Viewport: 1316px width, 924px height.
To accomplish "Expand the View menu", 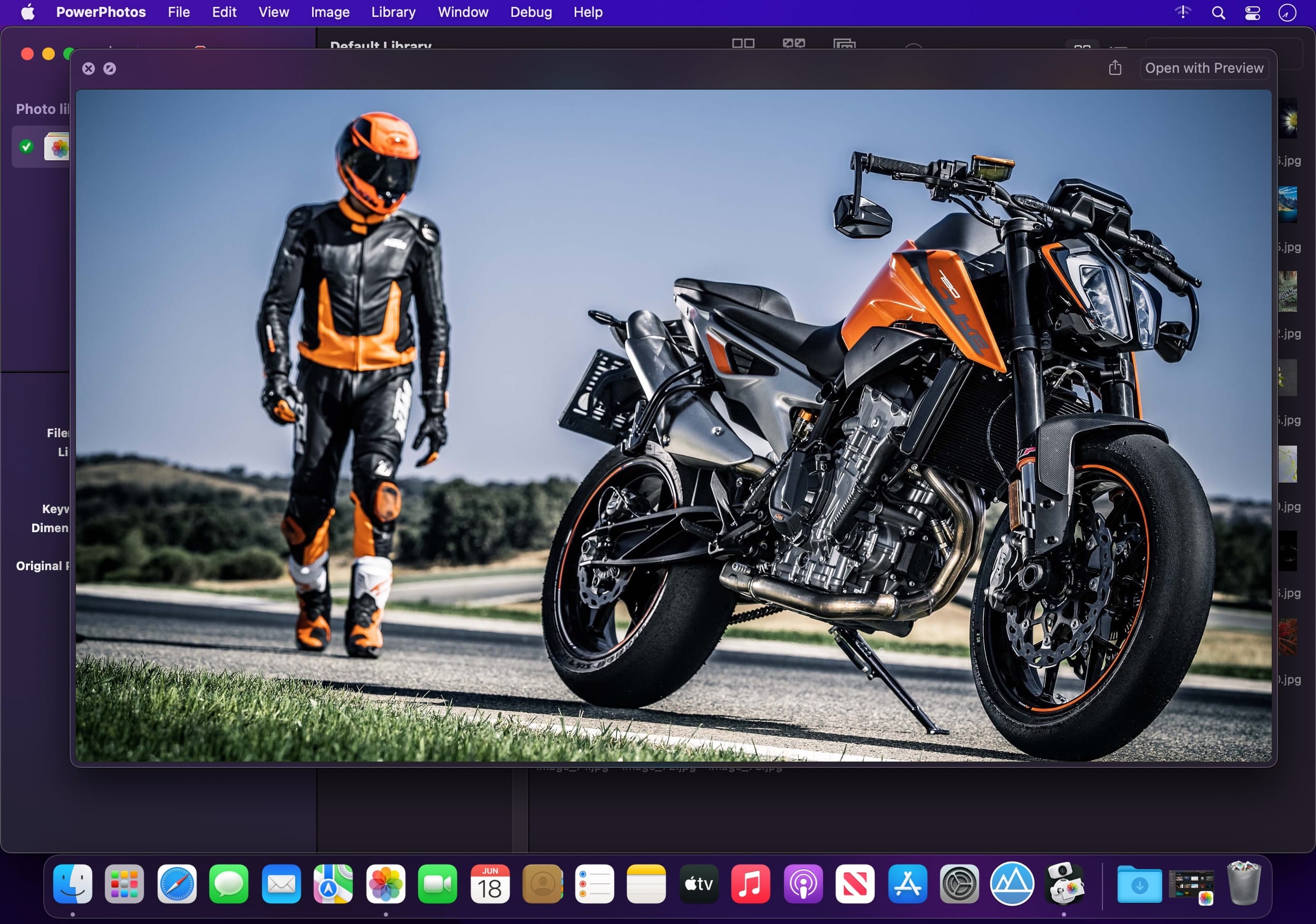I will point(274,12).
